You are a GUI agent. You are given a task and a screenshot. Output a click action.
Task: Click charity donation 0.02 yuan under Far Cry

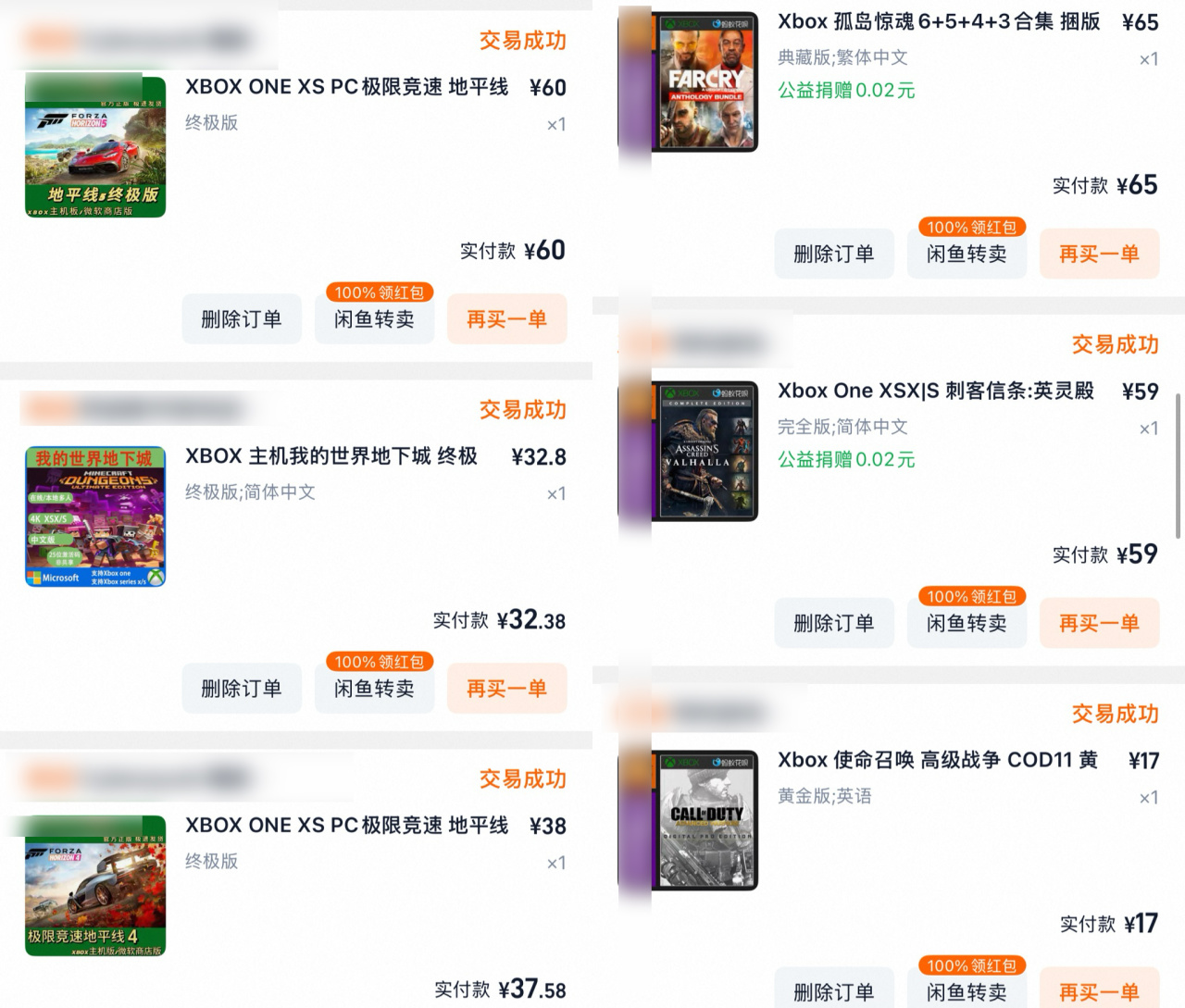coord(846,90)
